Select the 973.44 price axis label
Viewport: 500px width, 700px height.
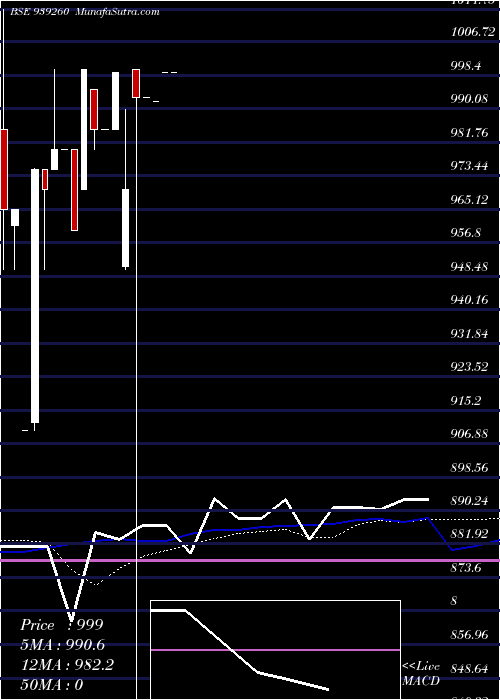click(x=469, y=166)
